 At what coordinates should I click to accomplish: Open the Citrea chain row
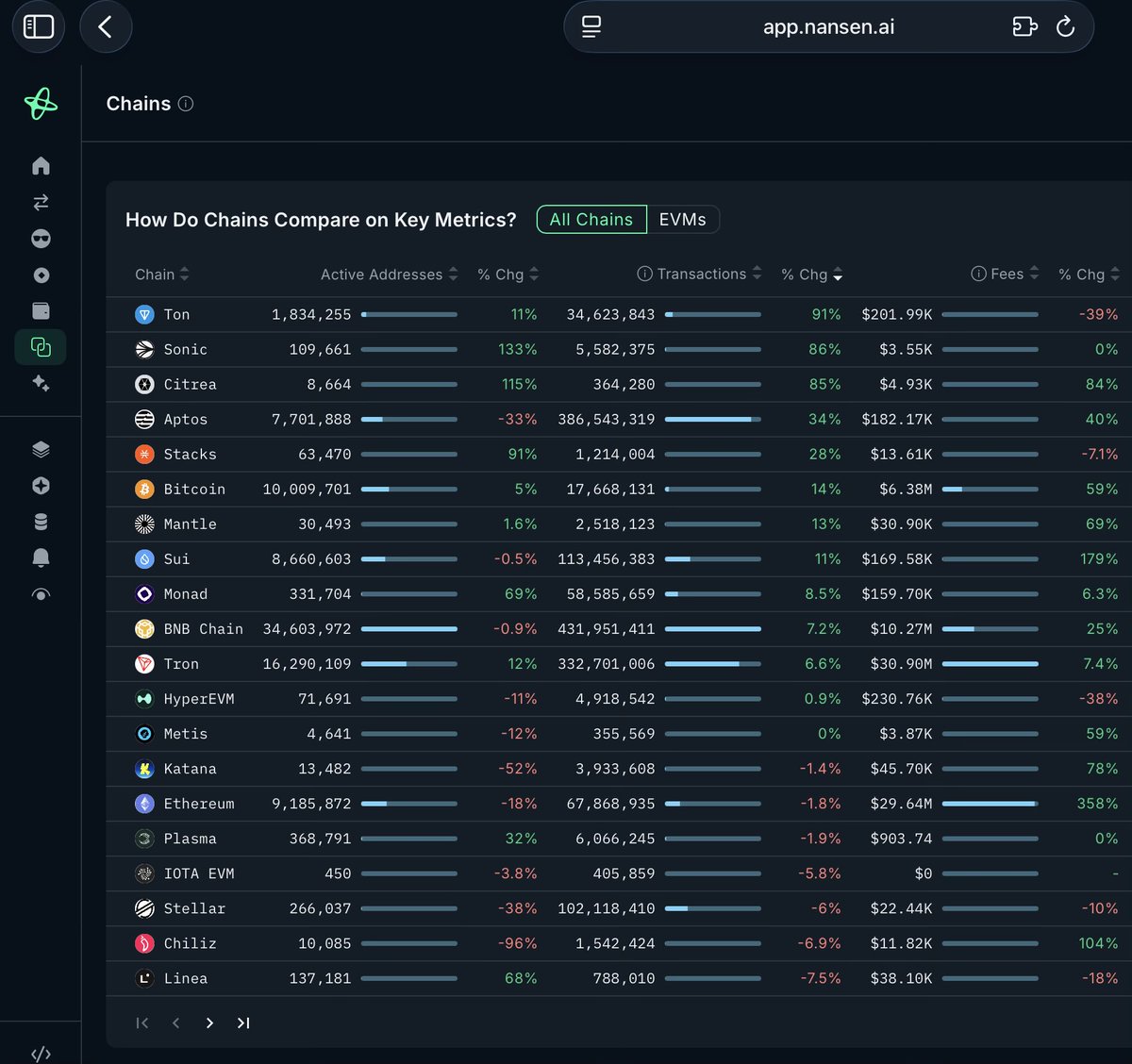pos(619,385)
